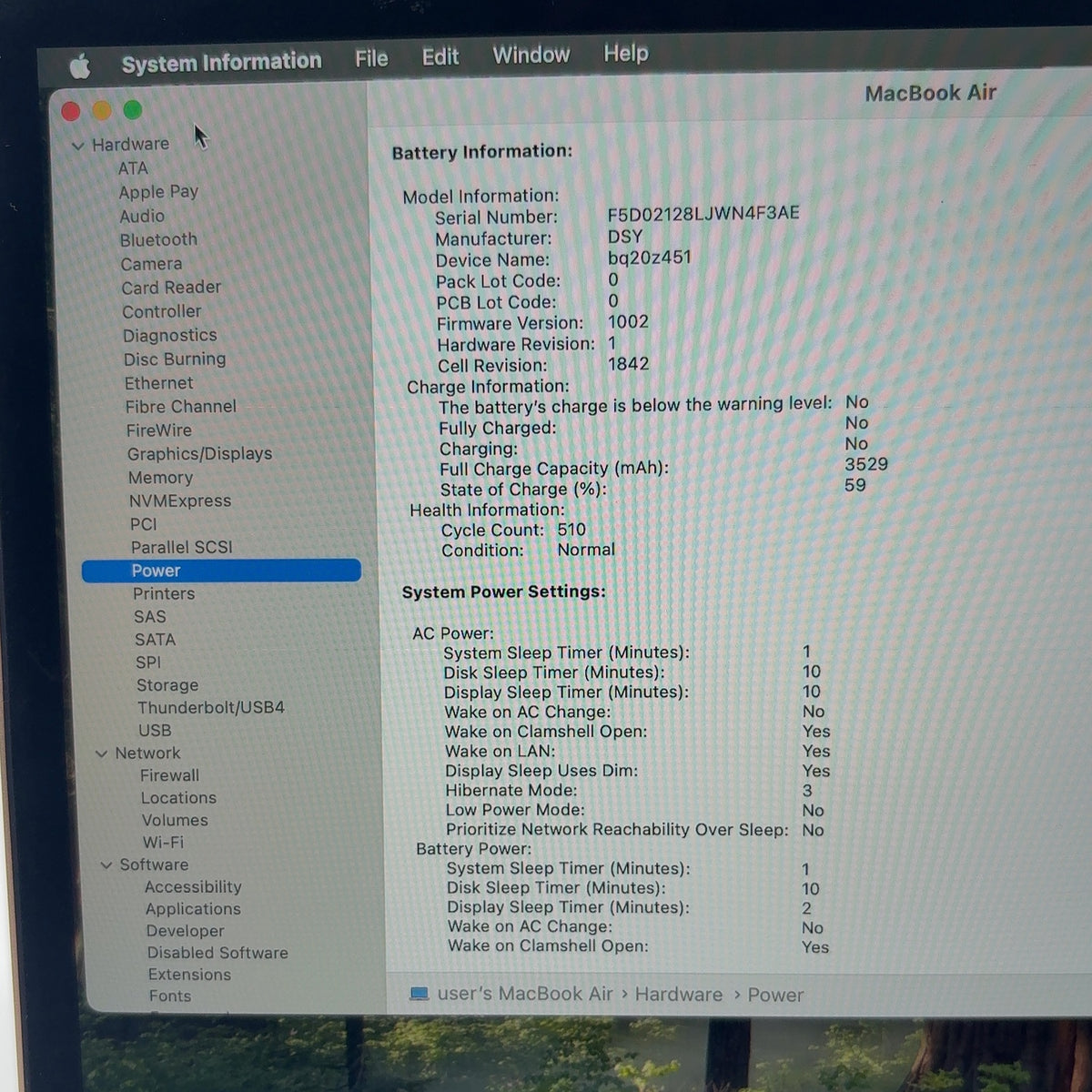The width and height of the screenshot is (1092, 1092).
Task: Select Wi-Fi under Network
Action: coord(163,843)
